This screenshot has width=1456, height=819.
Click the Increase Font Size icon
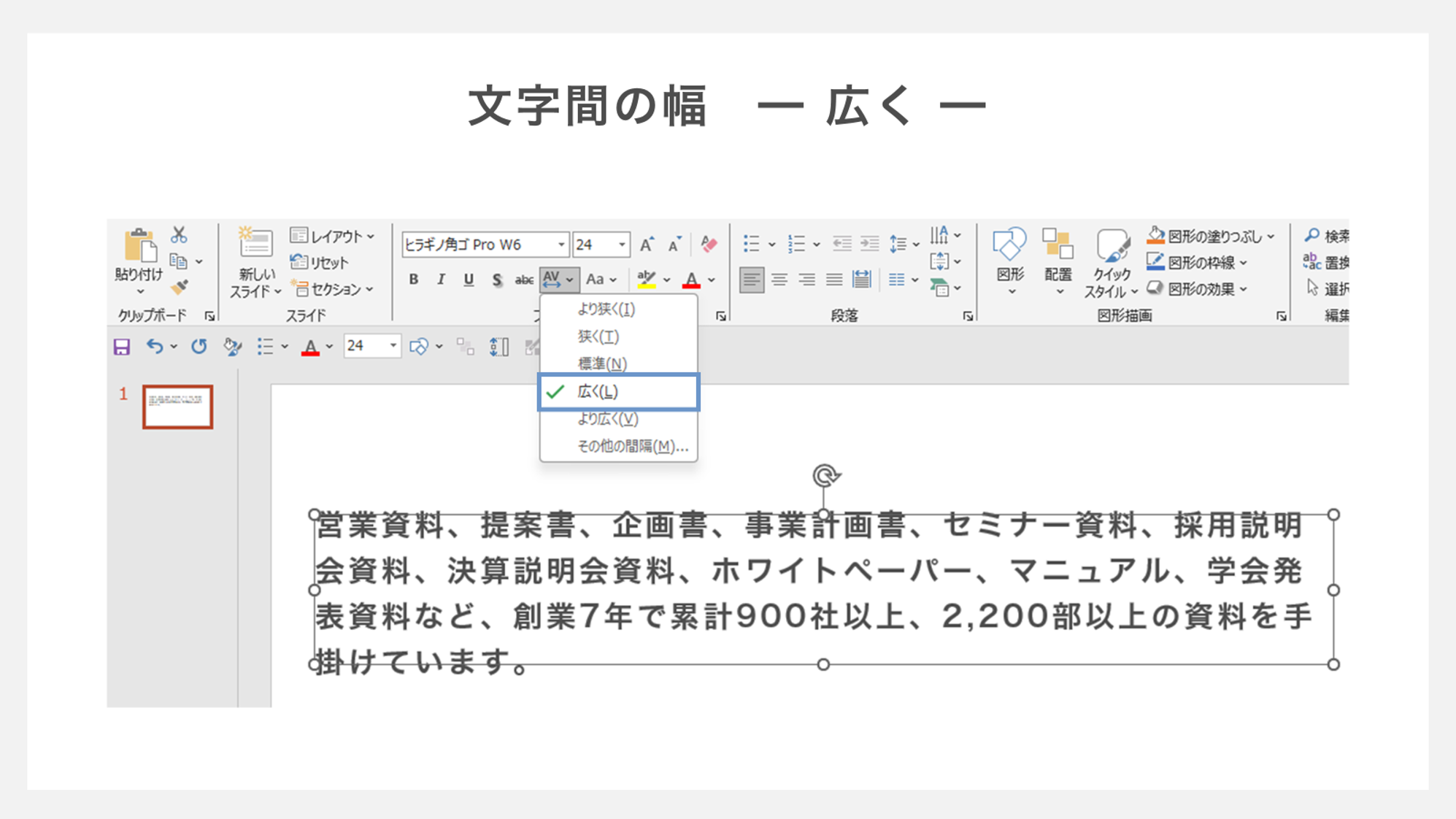coord(647,245)
